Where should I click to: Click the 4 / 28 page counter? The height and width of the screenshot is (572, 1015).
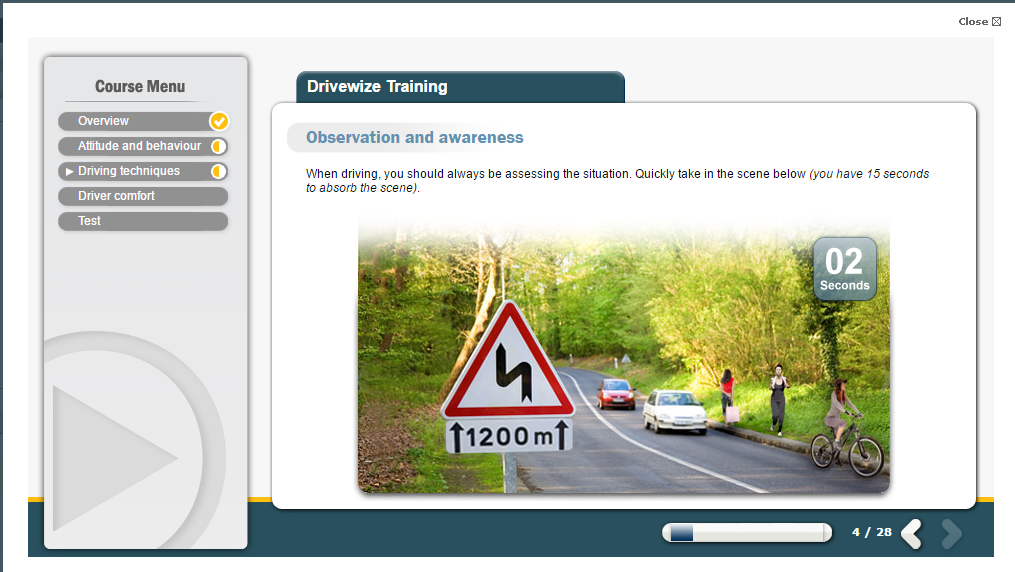871,532
